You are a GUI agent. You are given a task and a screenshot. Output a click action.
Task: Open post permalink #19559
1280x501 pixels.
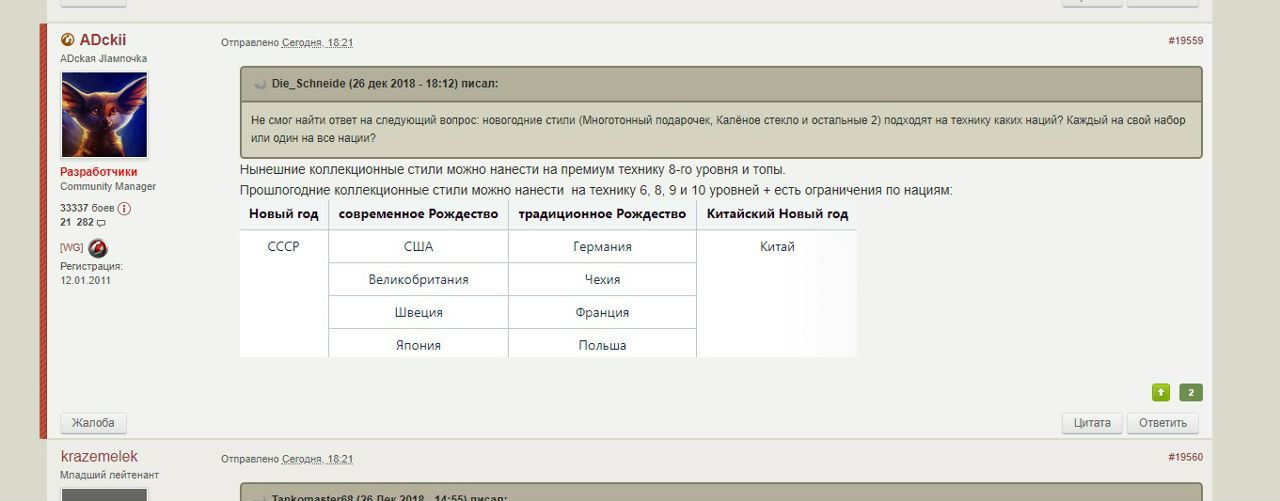[1185, 41]
